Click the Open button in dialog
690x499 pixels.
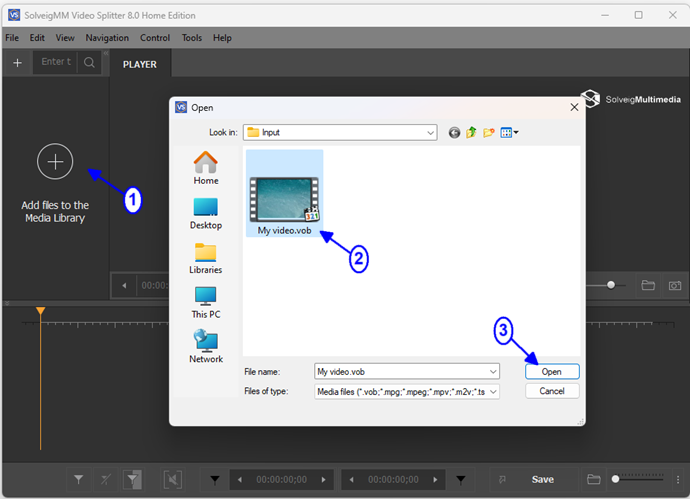coord(552,372)
